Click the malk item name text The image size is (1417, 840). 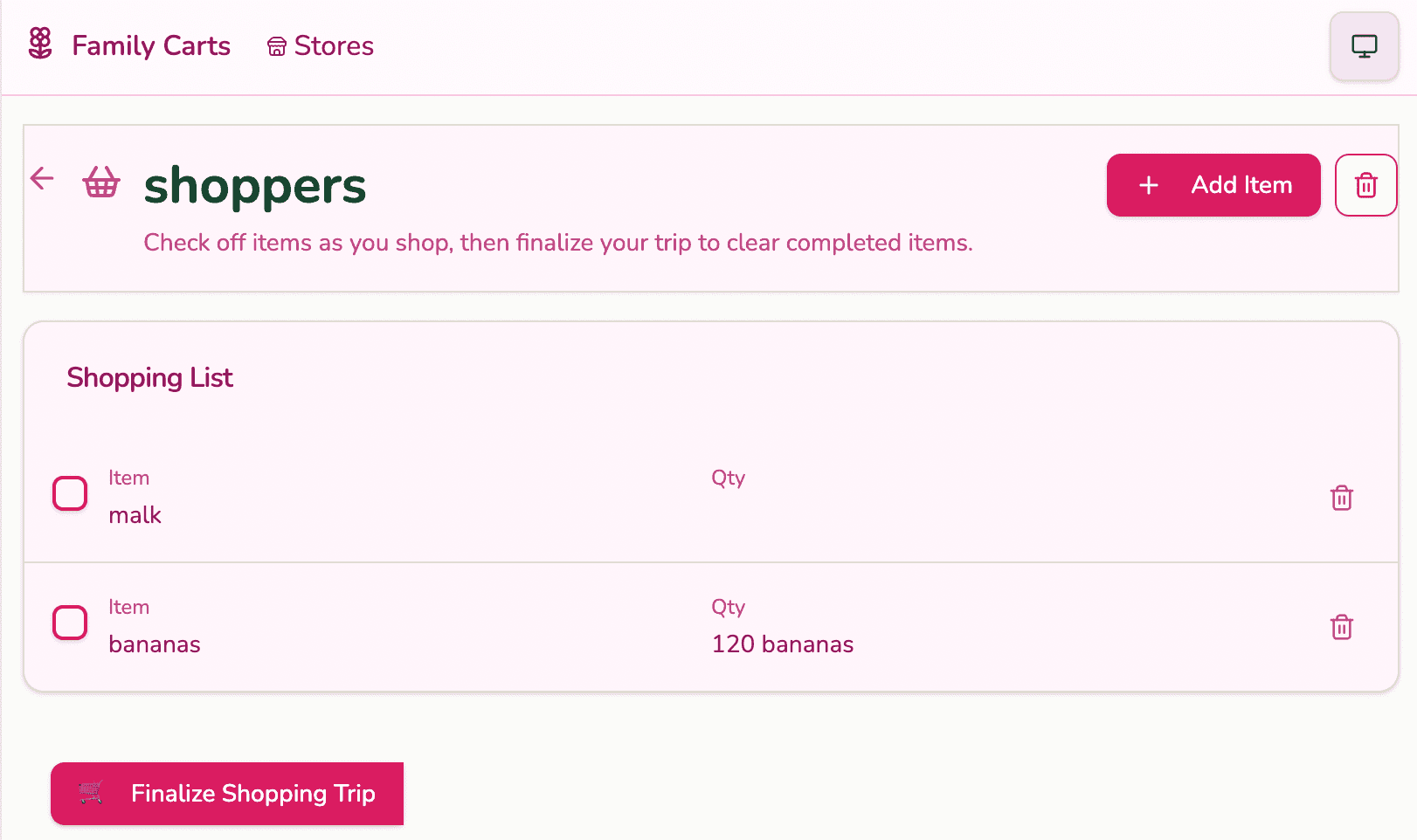click(x=135, y=515)
